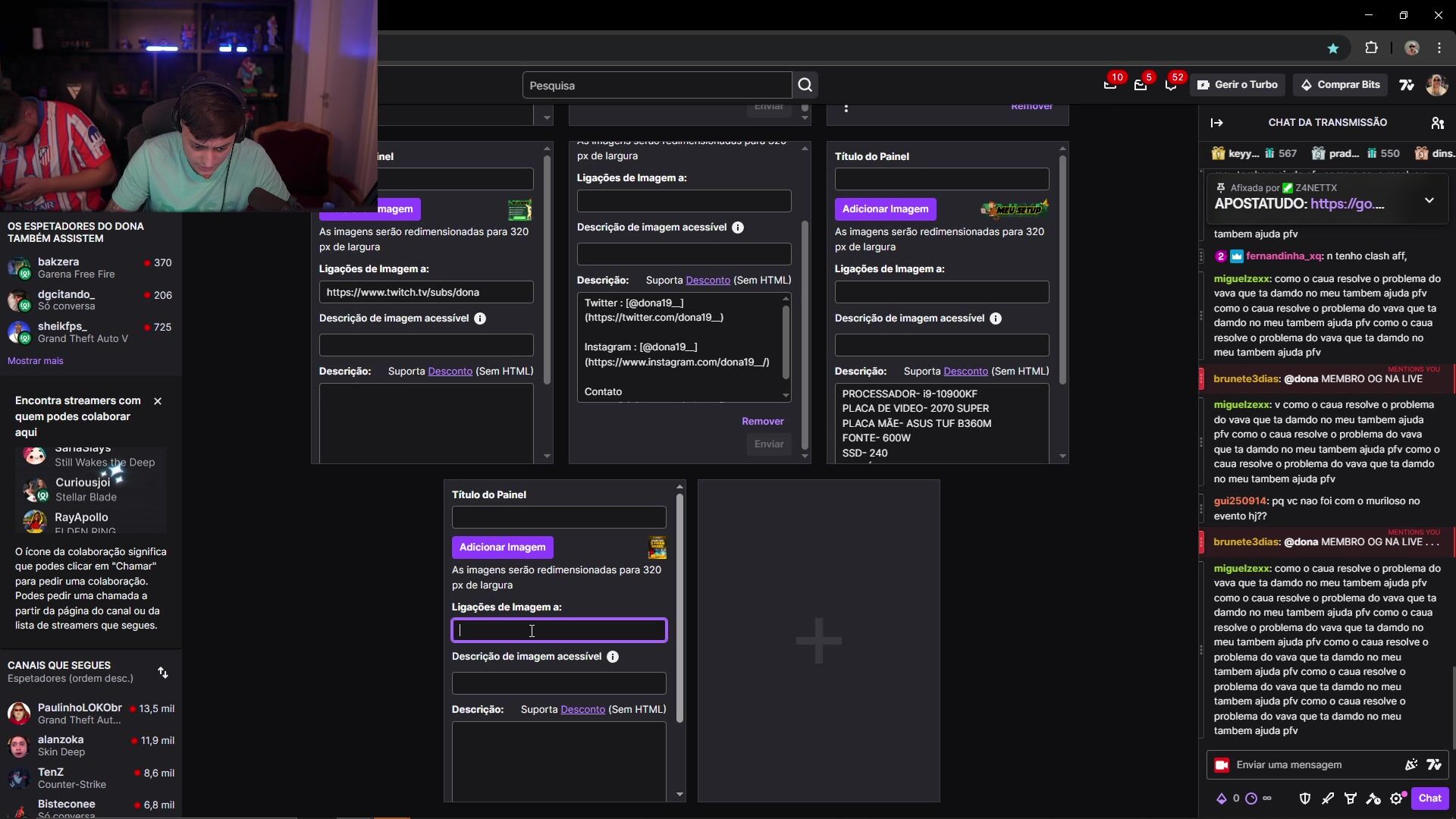Open shield mode icon below chat
Screen dimensions: 1456x819
pyautogui.click(x=1305, y=799)
